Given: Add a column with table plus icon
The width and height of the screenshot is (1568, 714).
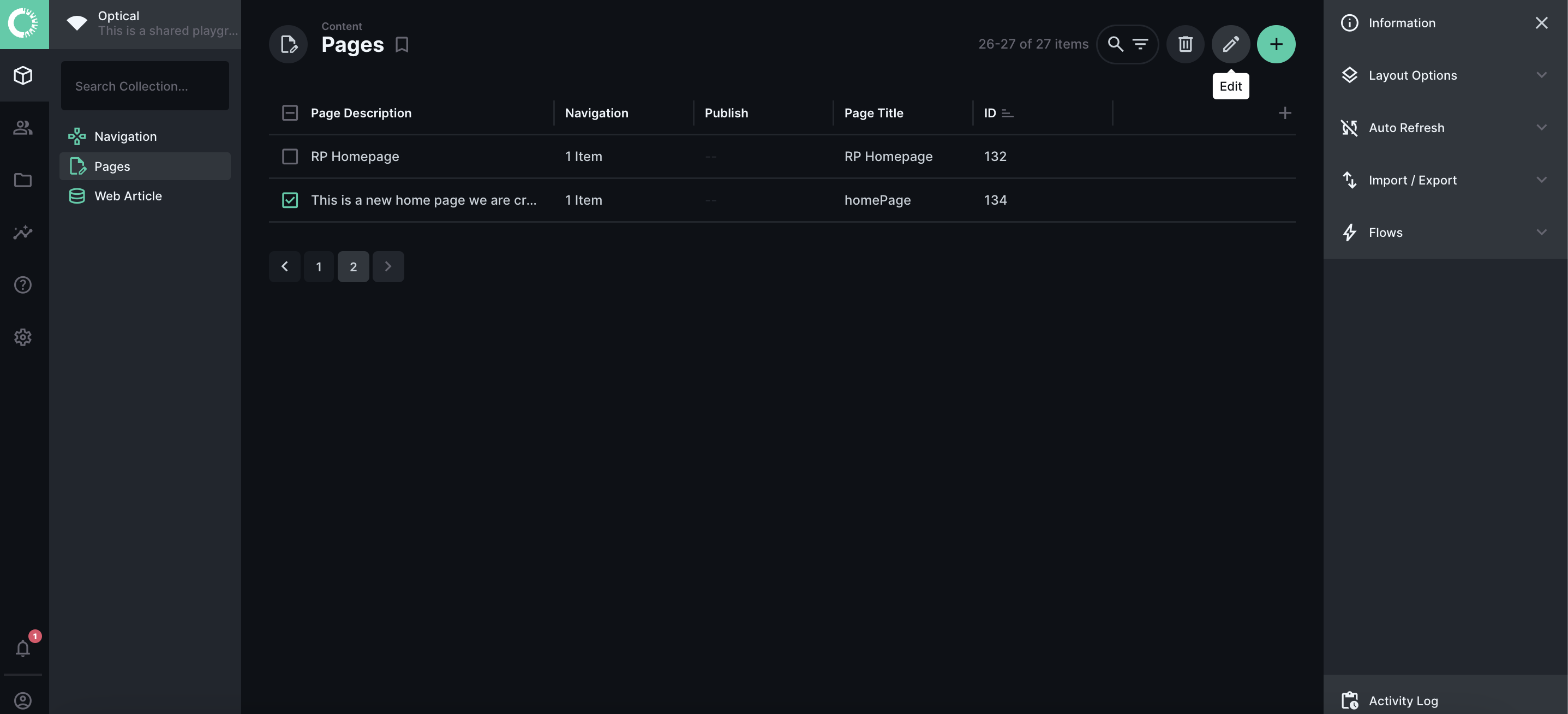Looking at the screenshot, I should (1284, 112).
